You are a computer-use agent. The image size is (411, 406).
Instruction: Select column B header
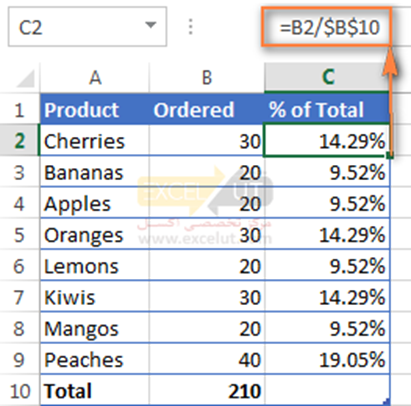(207, 78)
